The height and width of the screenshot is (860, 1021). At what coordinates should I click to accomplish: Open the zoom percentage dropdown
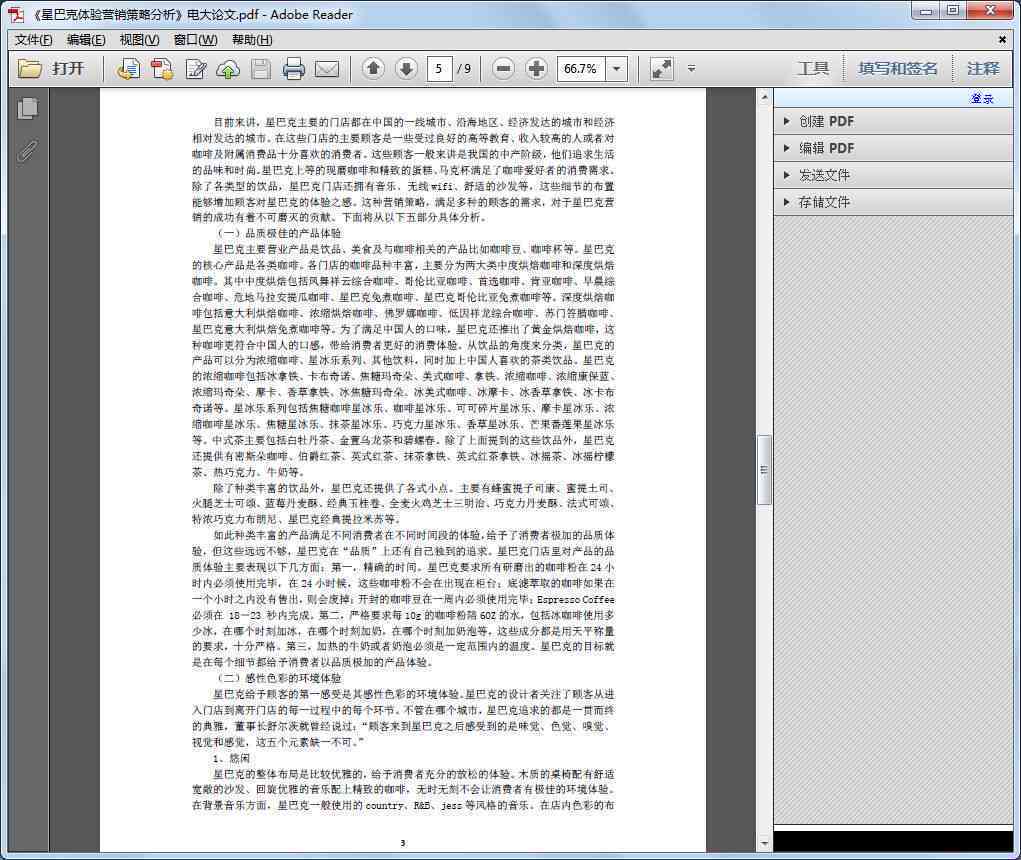coord(616,68)
